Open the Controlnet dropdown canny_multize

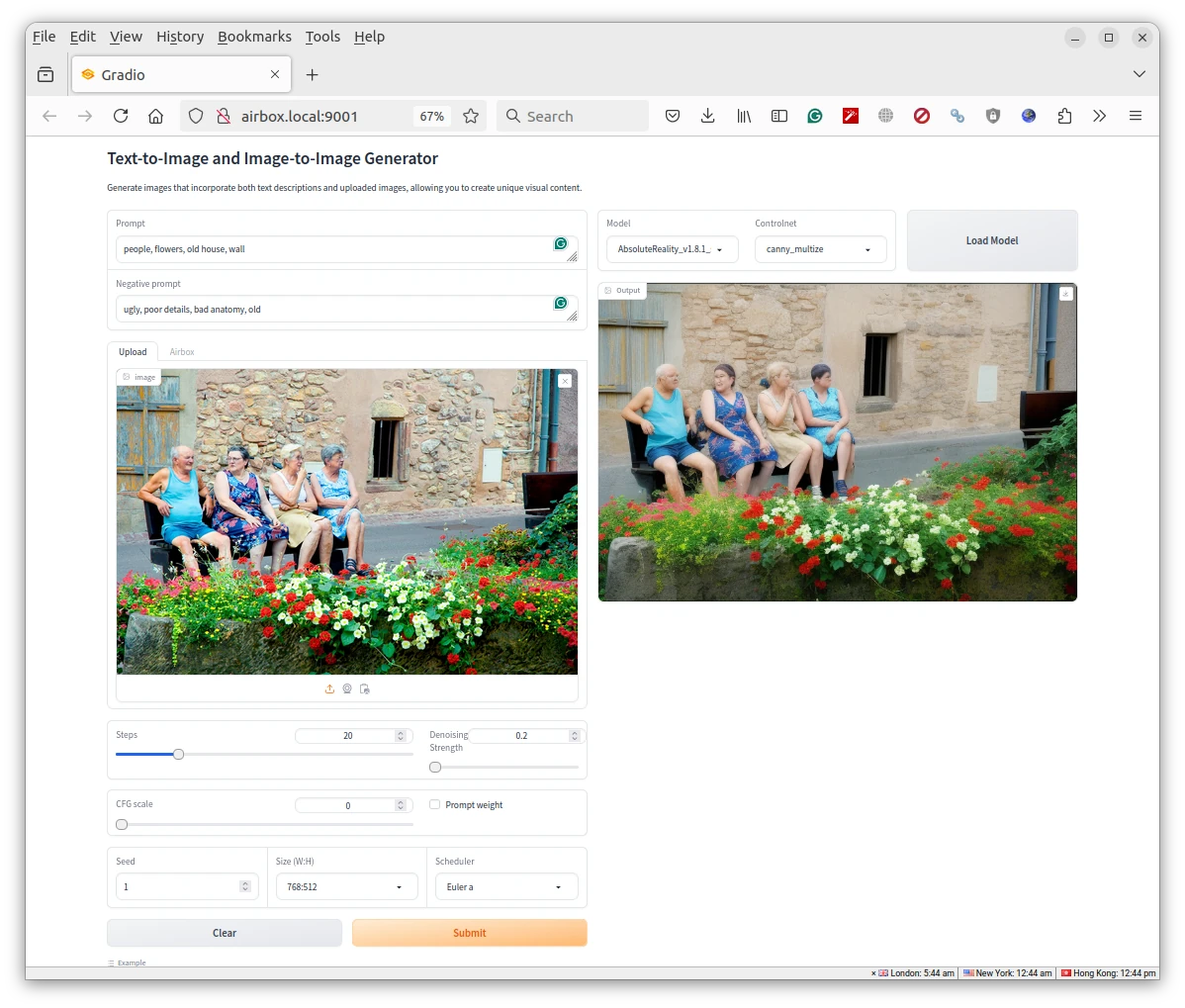point(820,249)
